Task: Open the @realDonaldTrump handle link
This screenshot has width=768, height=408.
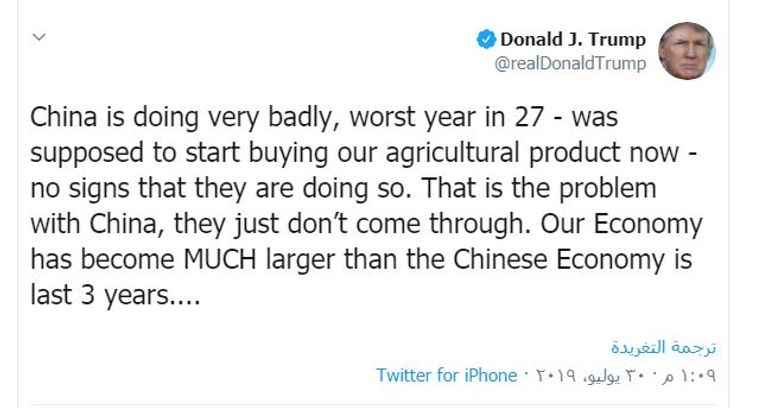Action: (x=571, y=63)
